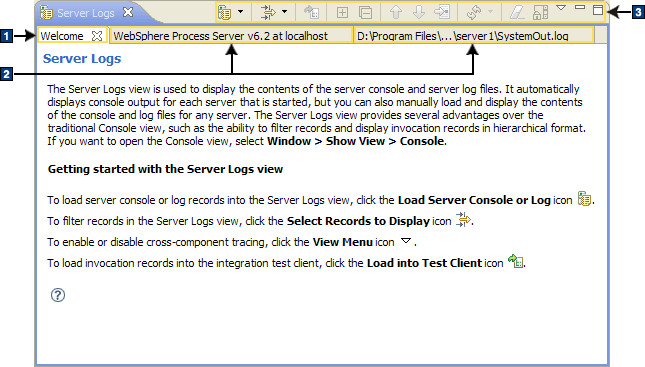Open the Select Records to Display dropdown arrow
The image size is (645, 367).
pyautogui.click(x=284, y=12)
